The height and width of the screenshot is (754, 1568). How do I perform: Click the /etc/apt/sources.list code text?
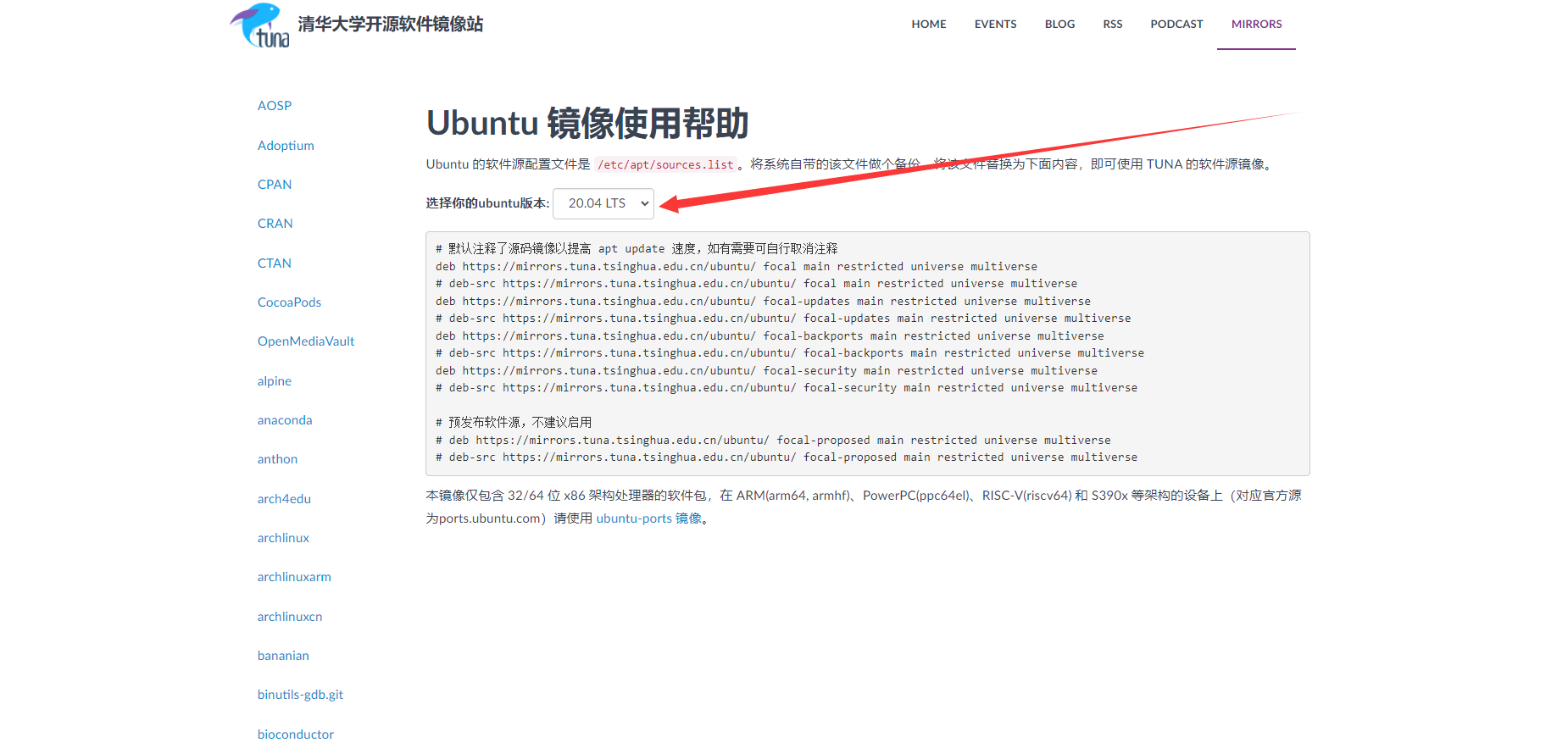point(665,164)
